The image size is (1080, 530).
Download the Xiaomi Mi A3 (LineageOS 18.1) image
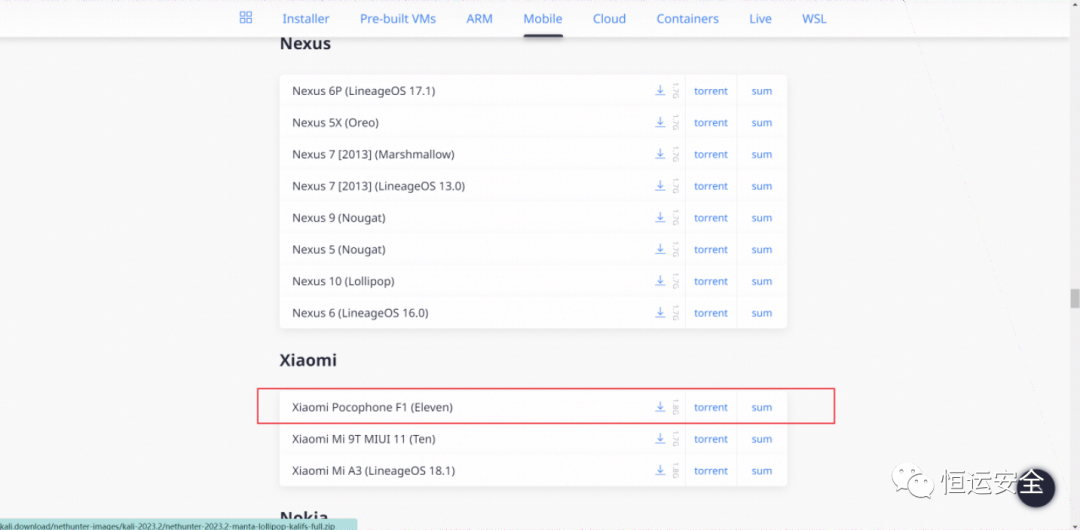660,470
